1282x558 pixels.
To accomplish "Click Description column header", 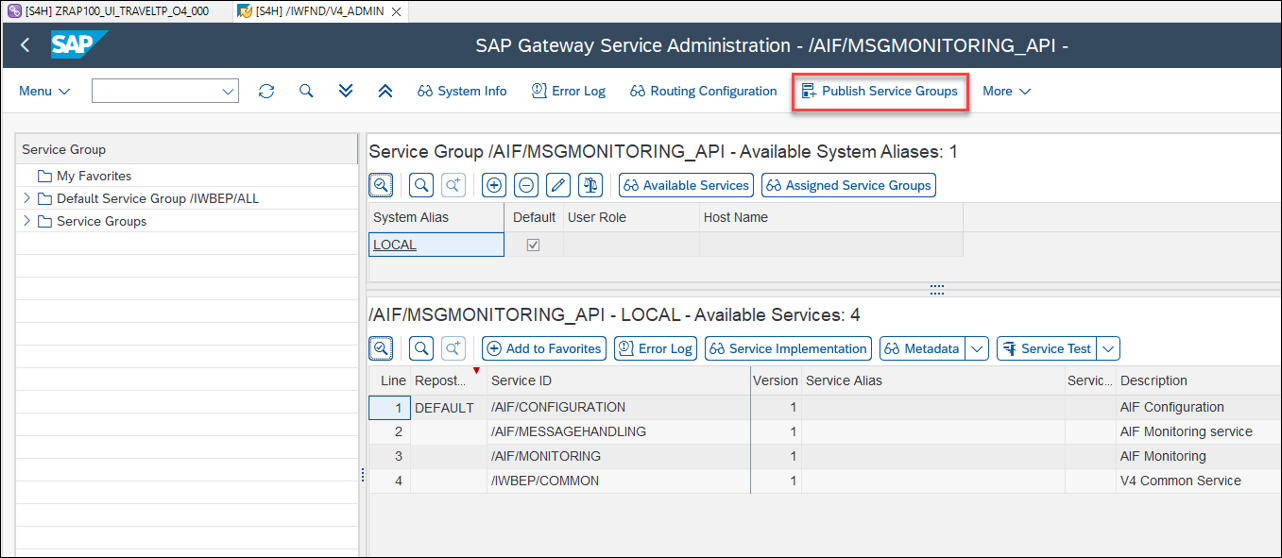I will (x=1198, y=380).
